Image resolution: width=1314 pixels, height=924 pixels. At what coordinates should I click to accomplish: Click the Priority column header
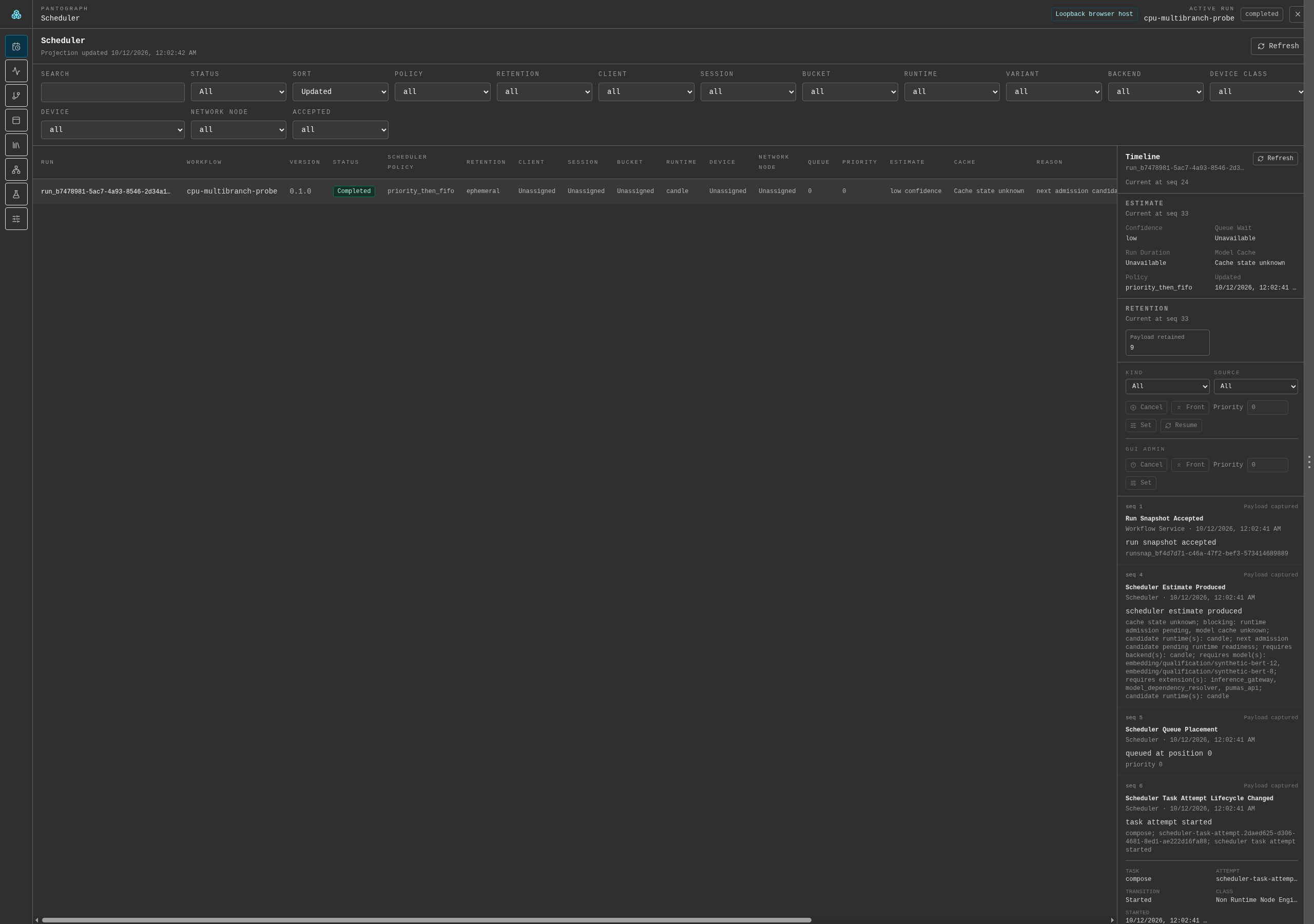860,162
